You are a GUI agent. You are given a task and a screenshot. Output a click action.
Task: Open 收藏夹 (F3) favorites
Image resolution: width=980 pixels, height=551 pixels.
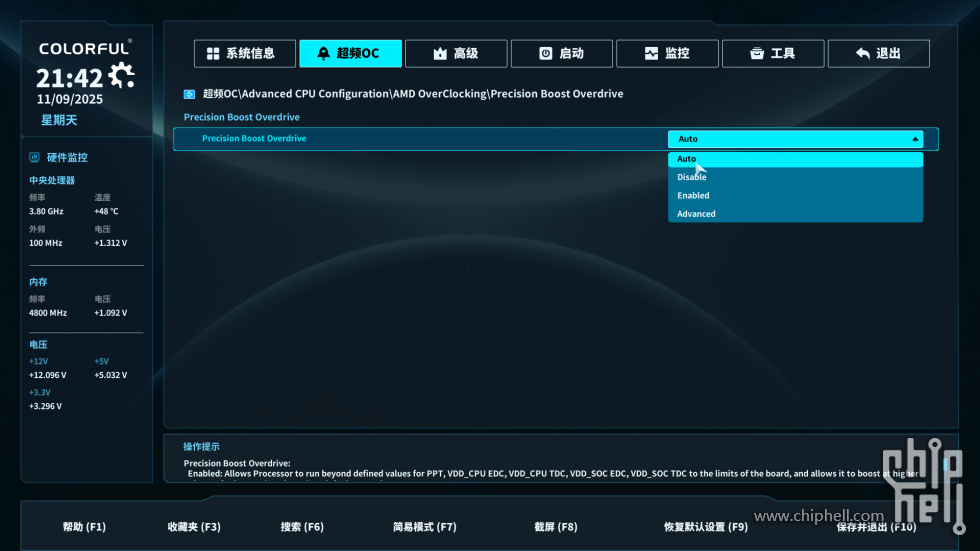pyautogui.click(x=194, y=527)
